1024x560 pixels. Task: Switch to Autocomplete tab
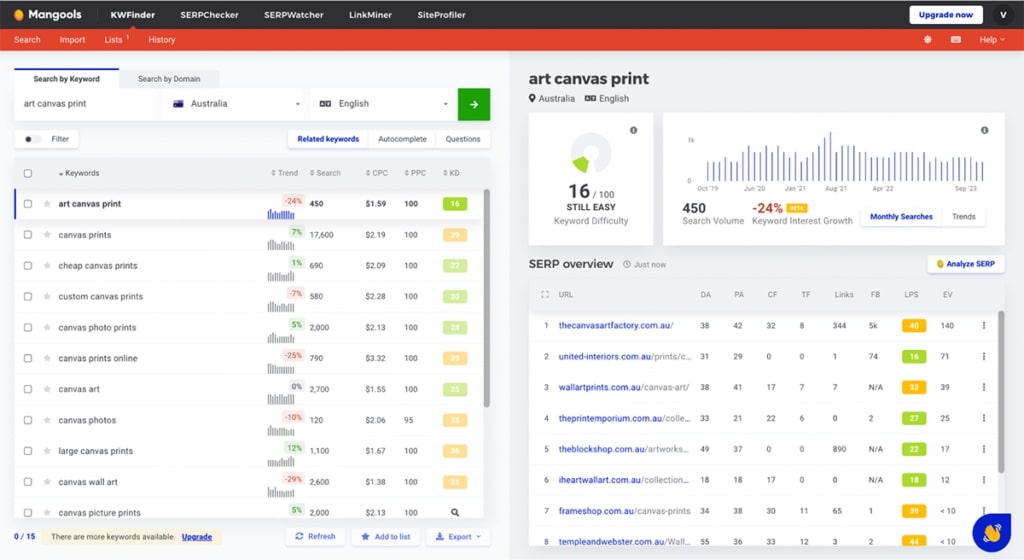pyautogui.click(x=402, y=139)
